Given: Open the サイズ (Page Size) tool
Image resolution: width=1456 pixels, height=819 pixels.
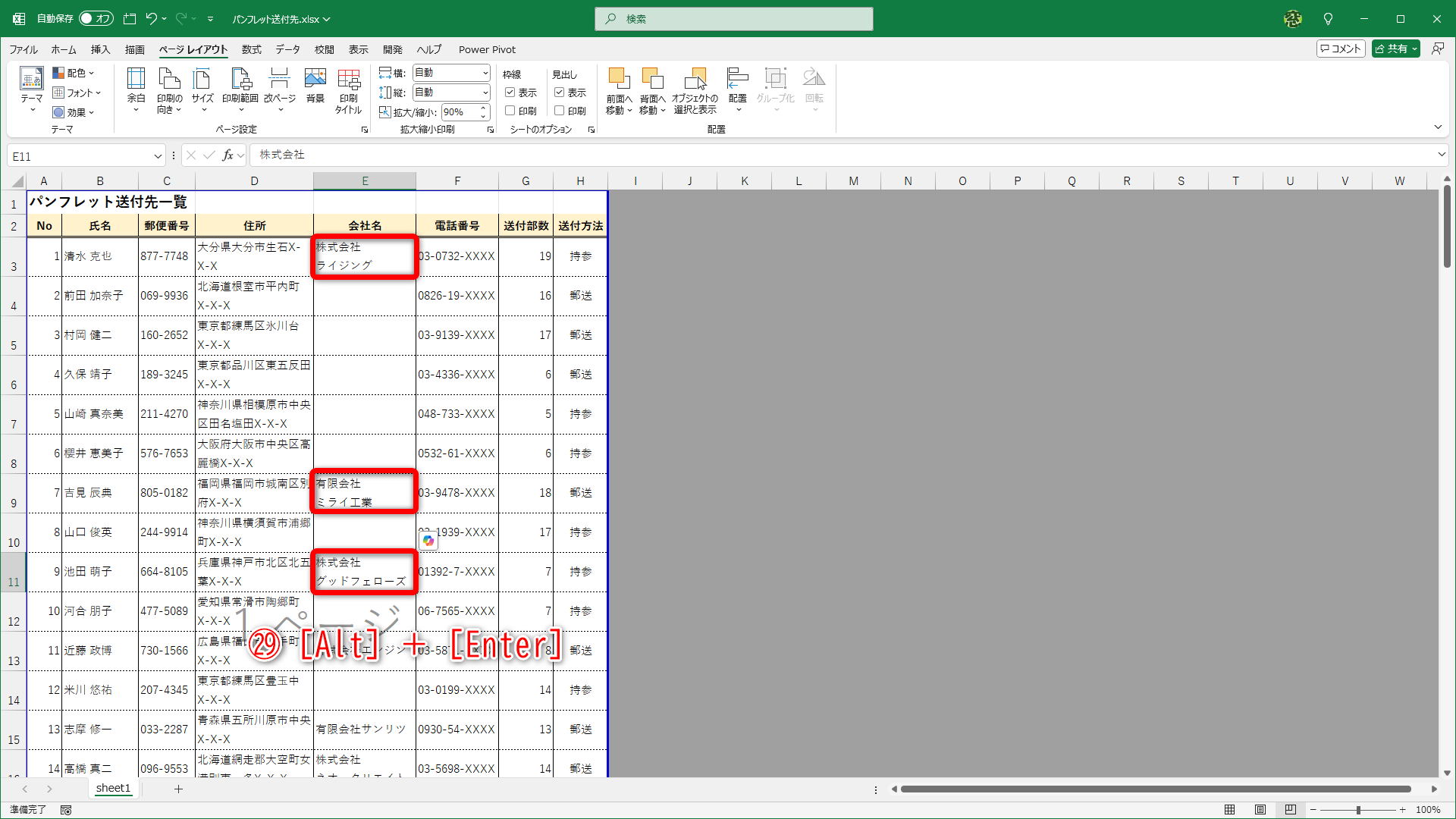Looking at the screenshot, I should [x=202, y=87].
